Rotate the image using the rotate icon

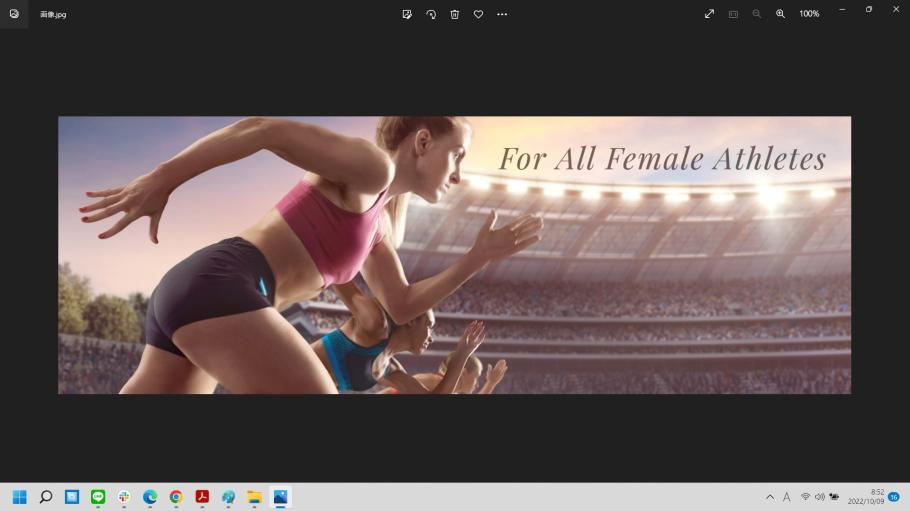431,14
